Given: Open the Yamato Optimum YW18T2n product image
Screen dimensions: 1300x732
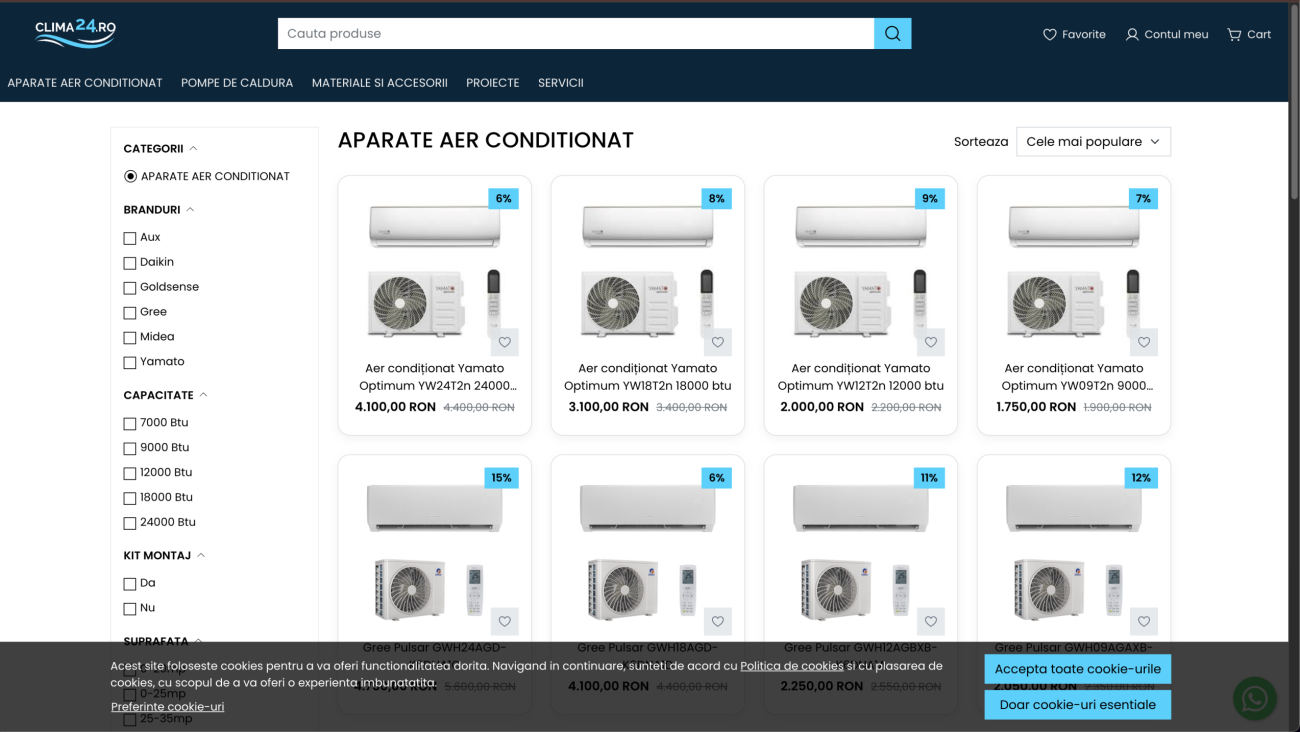Looking at the screenshot, I should click(x=647, y=270).
